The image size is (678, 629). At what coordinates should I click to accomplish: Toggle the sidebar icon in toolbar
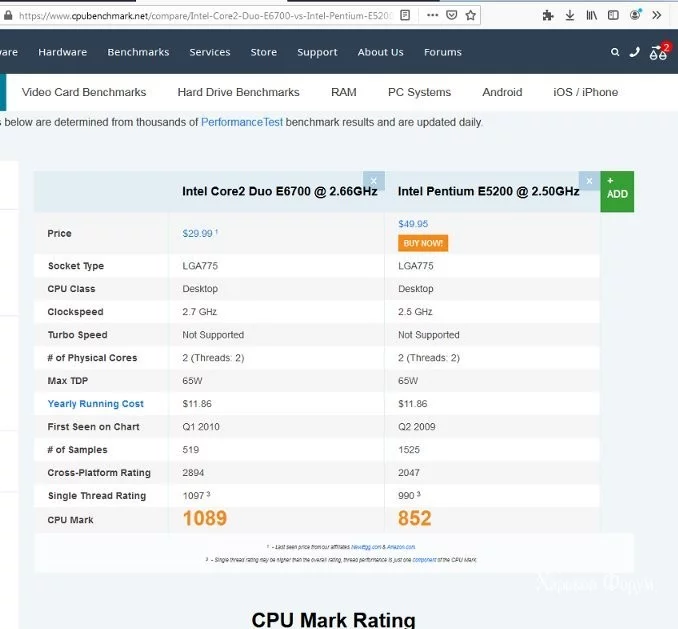coord(613,16)
